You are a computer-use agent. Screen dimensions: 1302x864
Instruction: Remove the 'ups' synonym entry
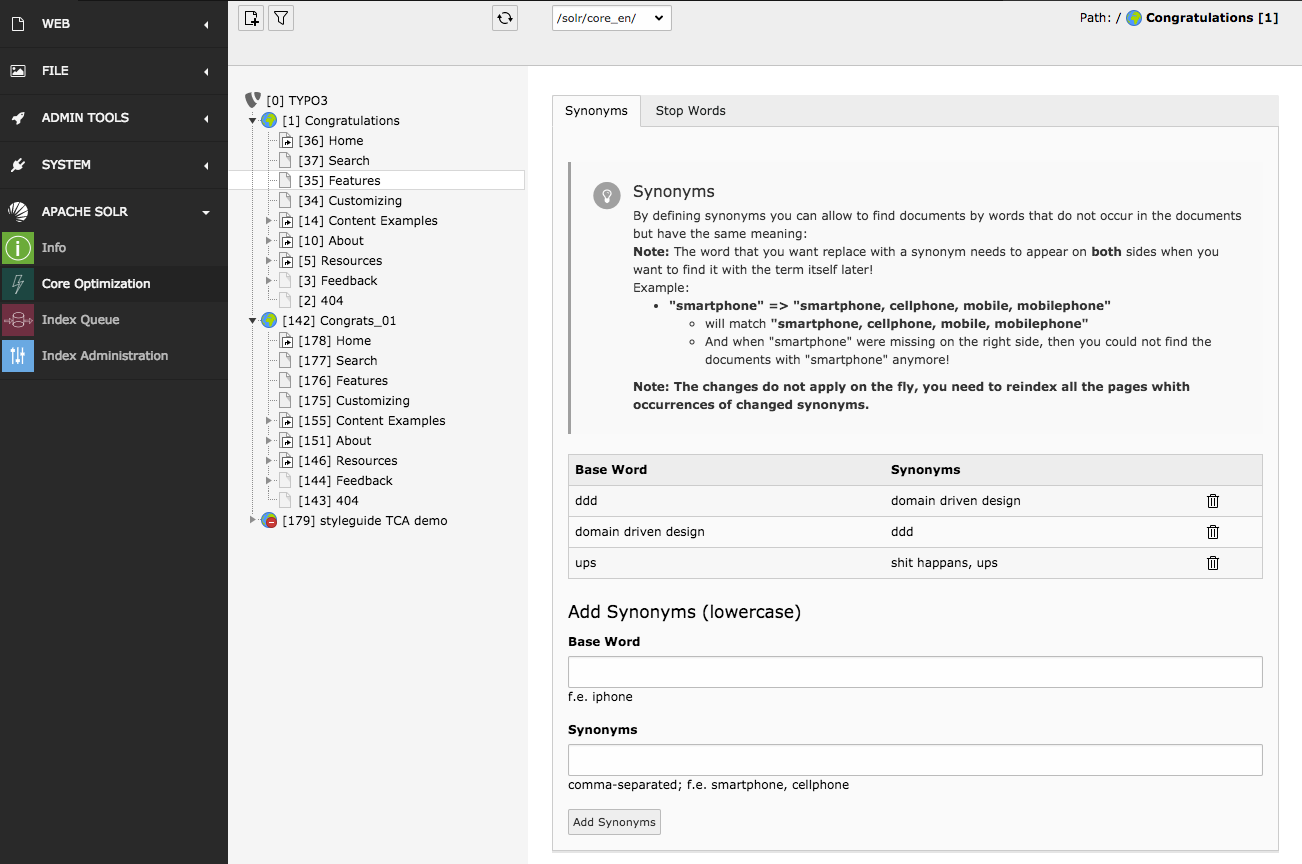click(x=1212, y=563)
